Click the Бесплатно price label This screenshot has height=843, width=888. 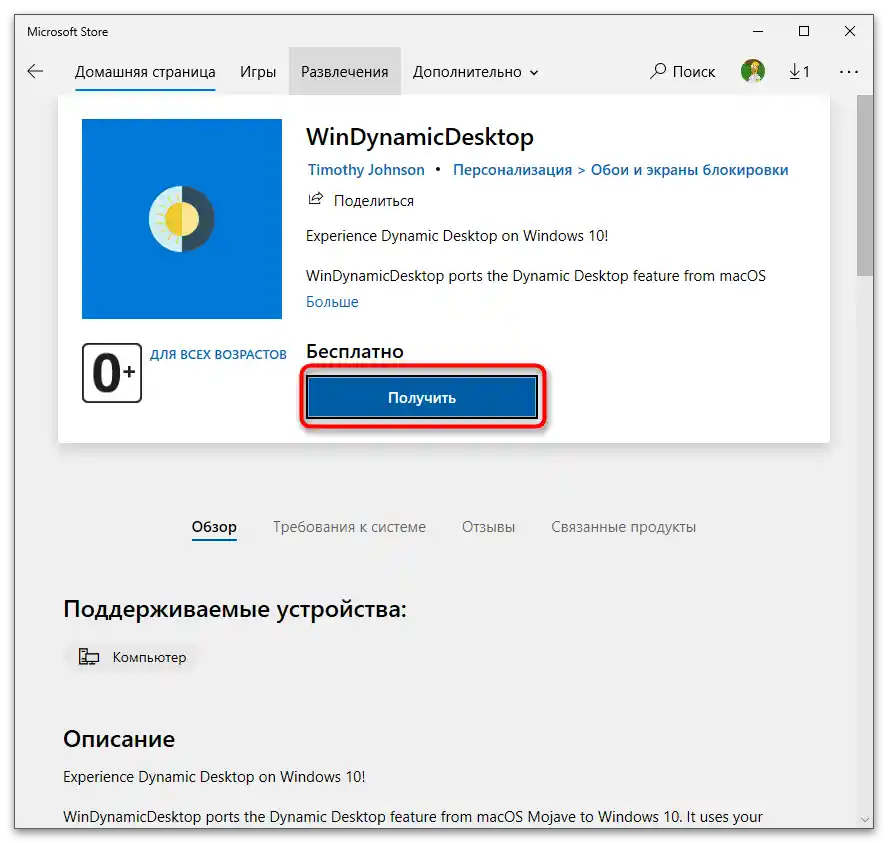355,352
